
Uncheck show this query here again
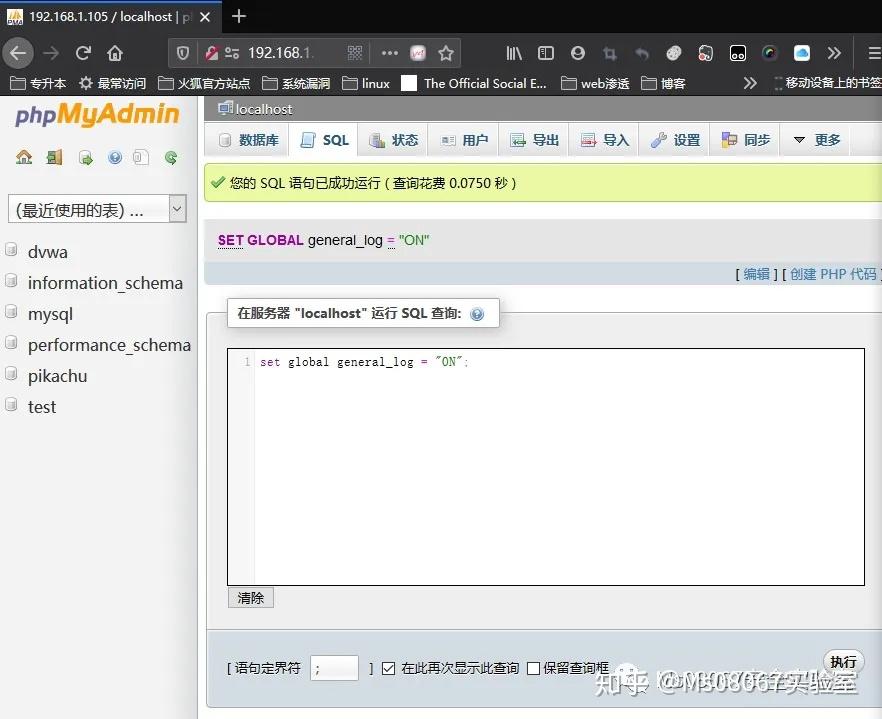[x=388, y=668]
